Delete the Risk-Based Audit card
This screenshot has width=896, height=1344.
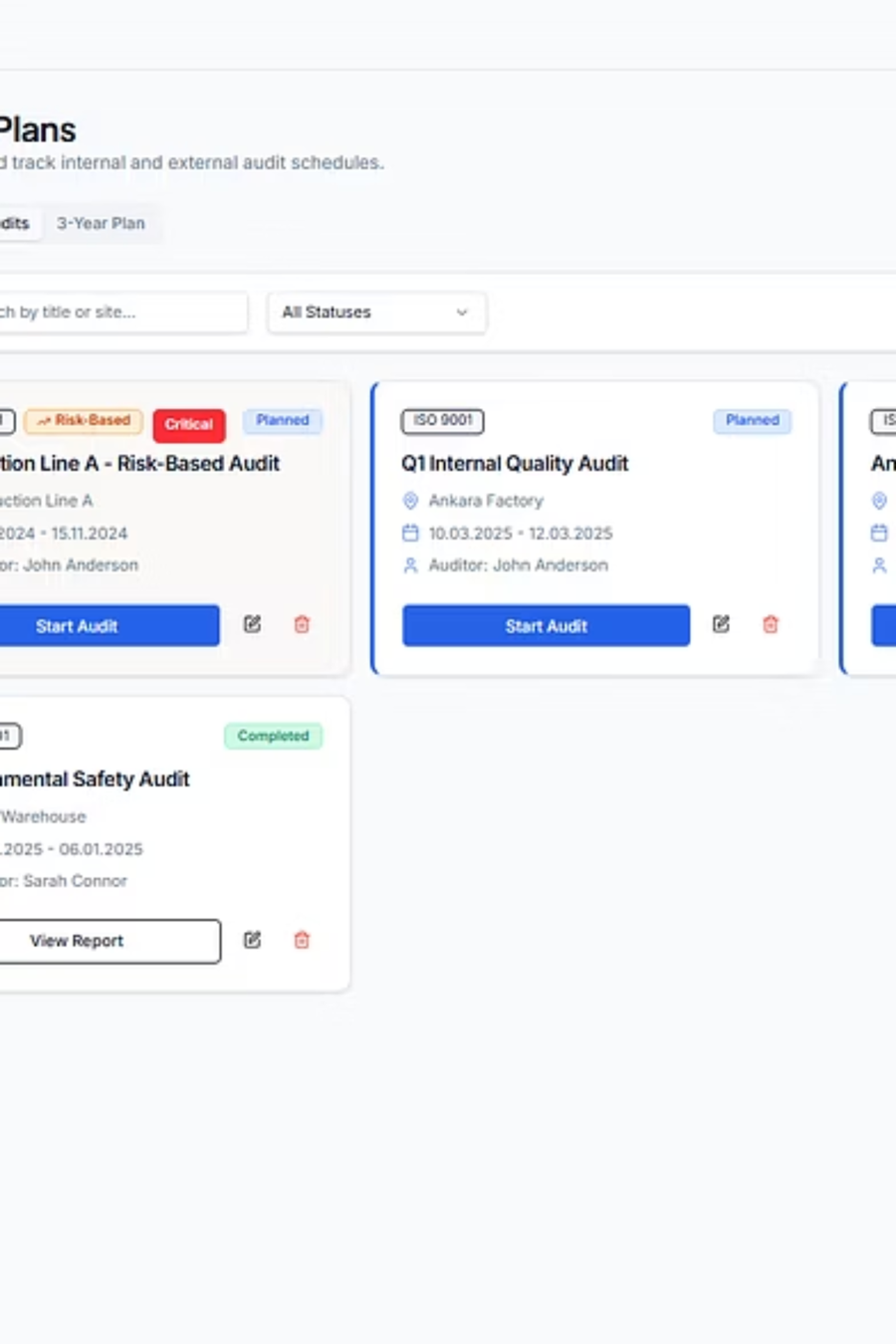pyautogui.click(x=301, y=624)
